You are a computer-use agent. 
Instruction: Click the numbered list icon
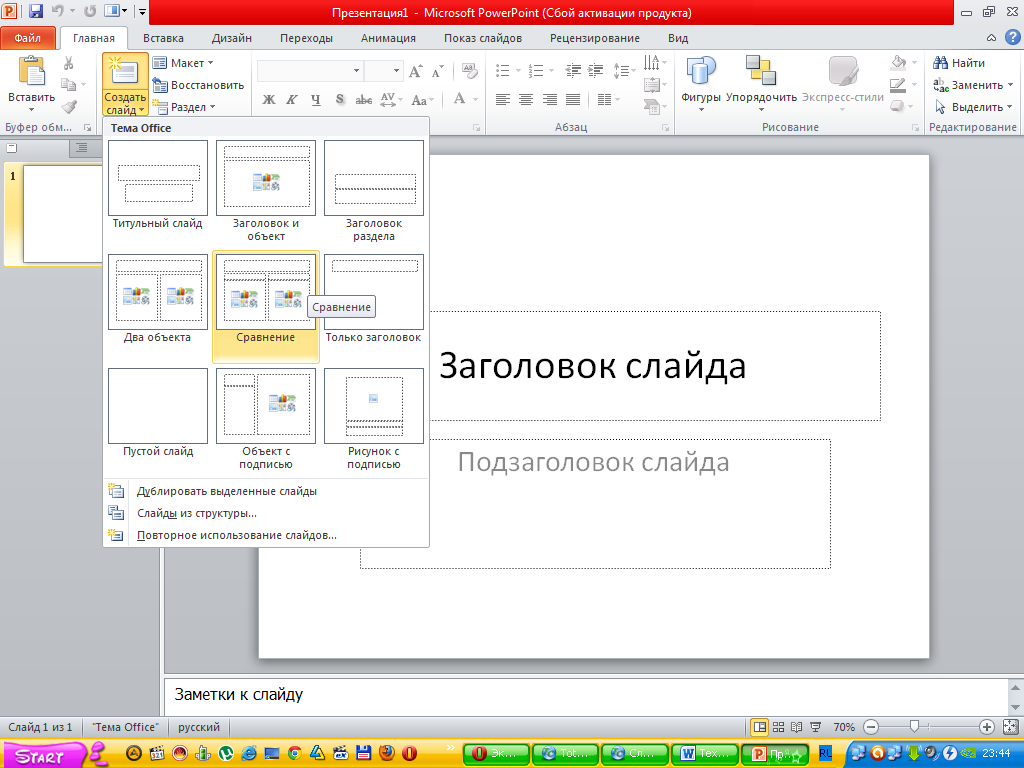point(536,71)
